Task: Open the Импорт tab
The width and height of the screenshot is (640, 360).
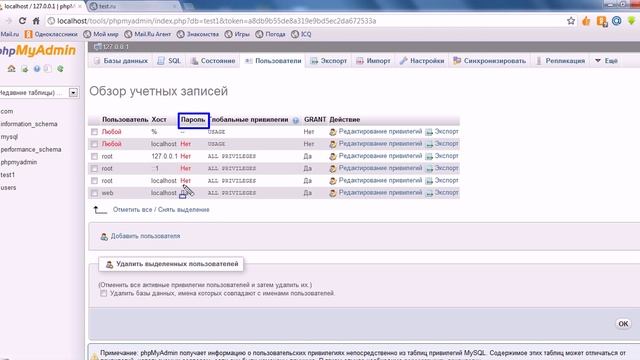Action: [373, 61]
